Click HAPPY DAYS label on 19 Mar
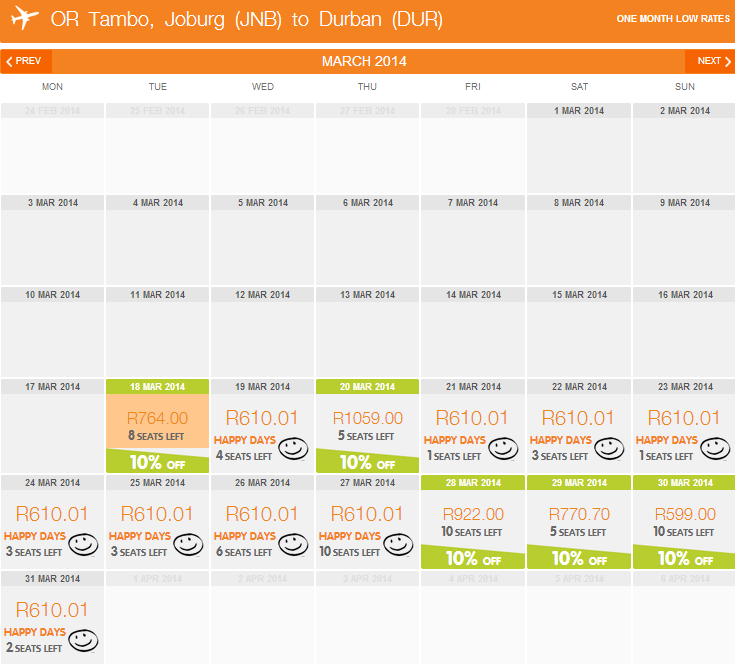735x664 pixels. click(245, 440)
